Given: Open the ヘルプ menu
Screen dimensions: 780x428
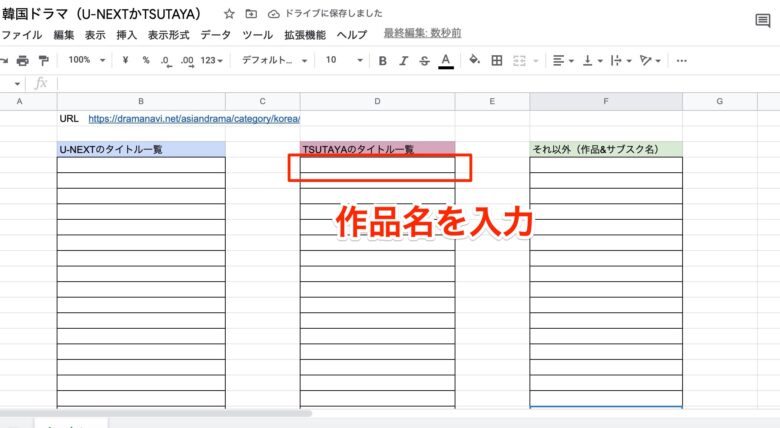Looking at the screenshot, I should (x=352, y=35).
